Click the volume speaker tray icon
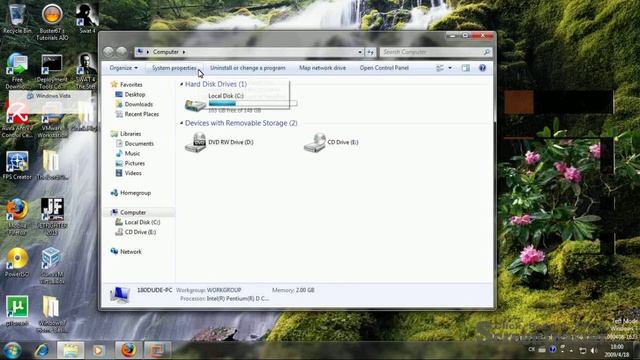This screenshot has width=640, height=360. (x=594, y=350)
